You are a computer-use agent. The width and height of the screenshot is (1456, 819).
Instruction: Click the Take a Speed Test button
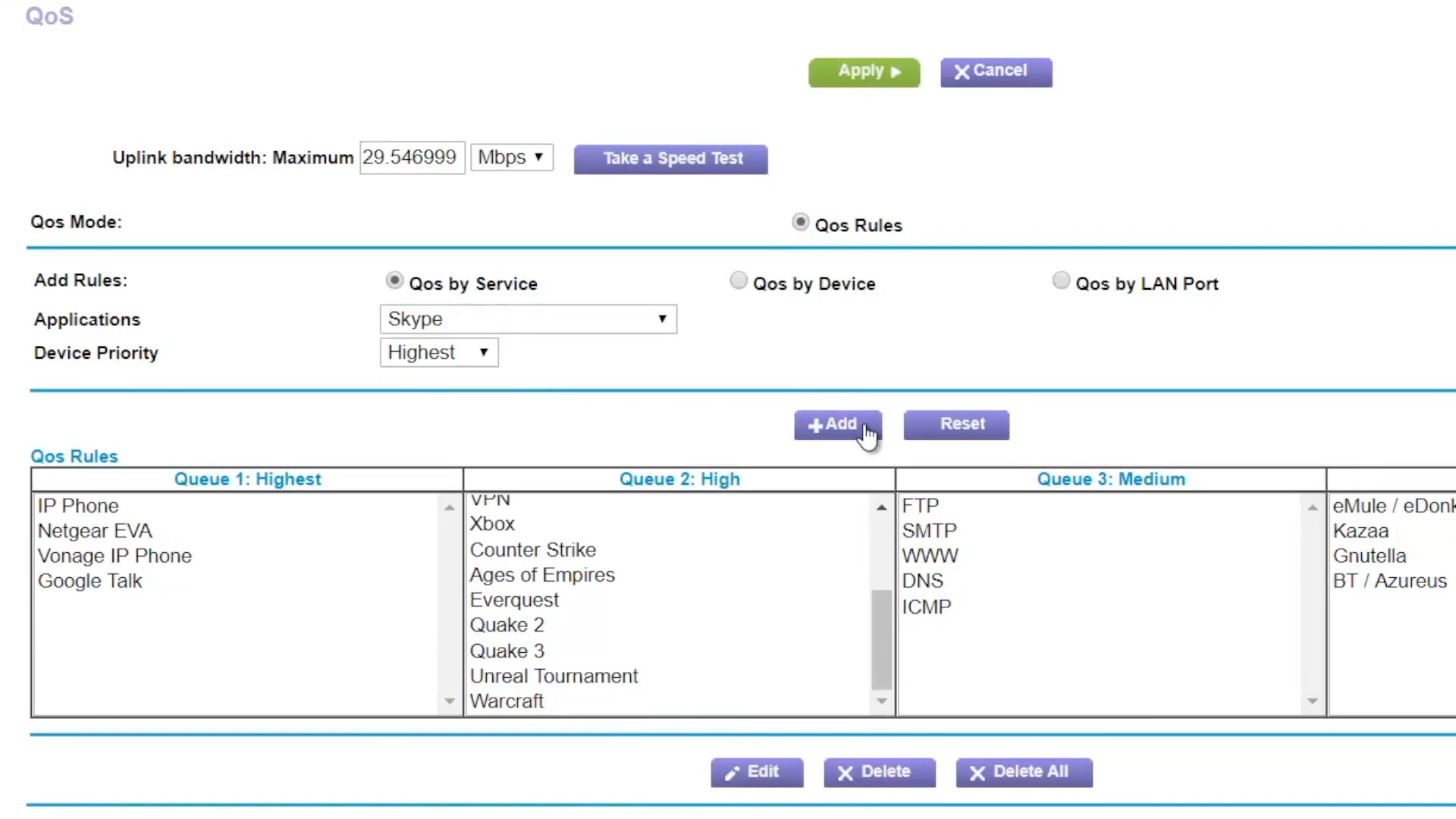point(670,159)
